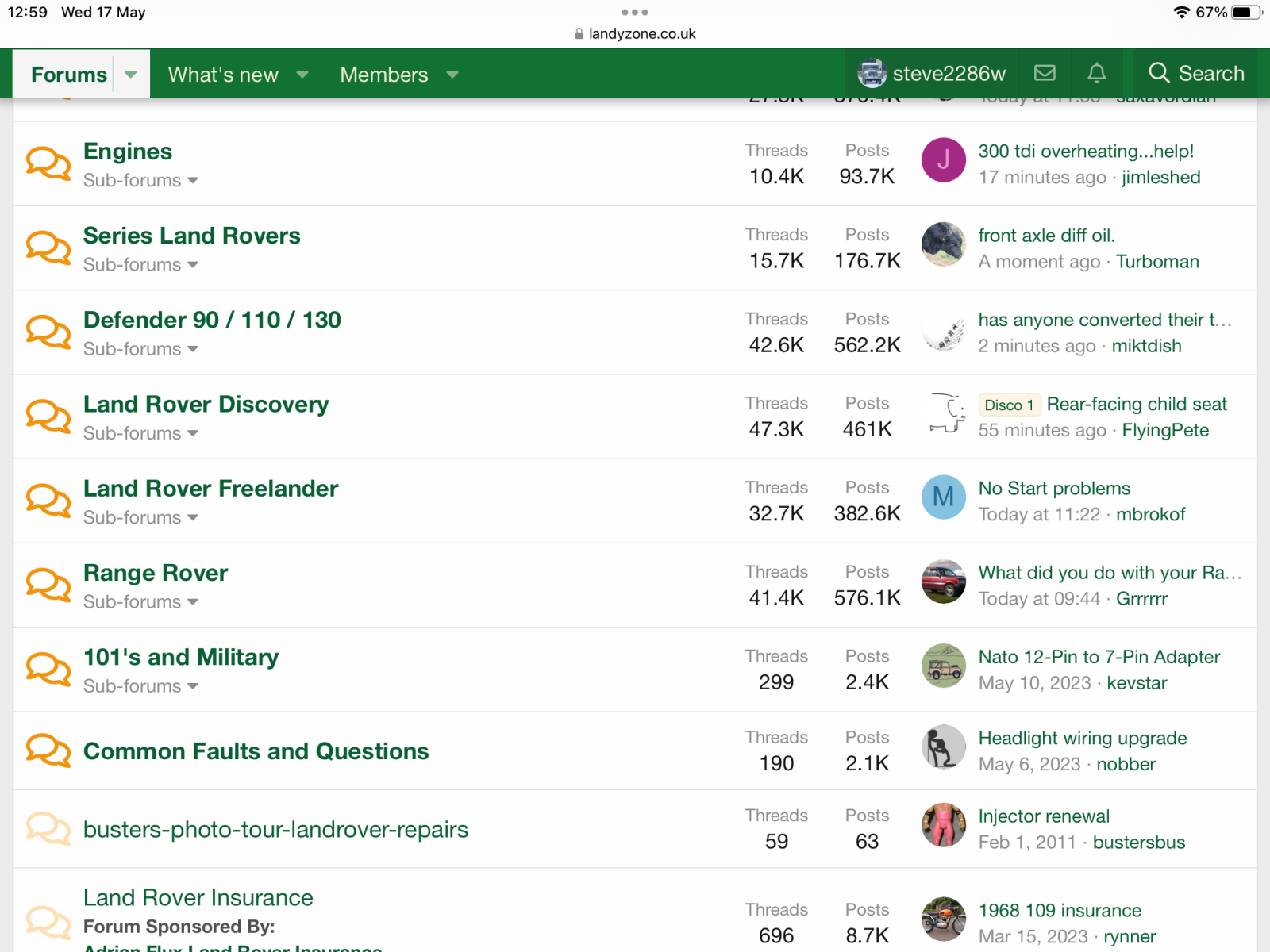Open the Series Land Rovers forum
This screenshot has width=1270, height=952.
[x=192, y=236]
